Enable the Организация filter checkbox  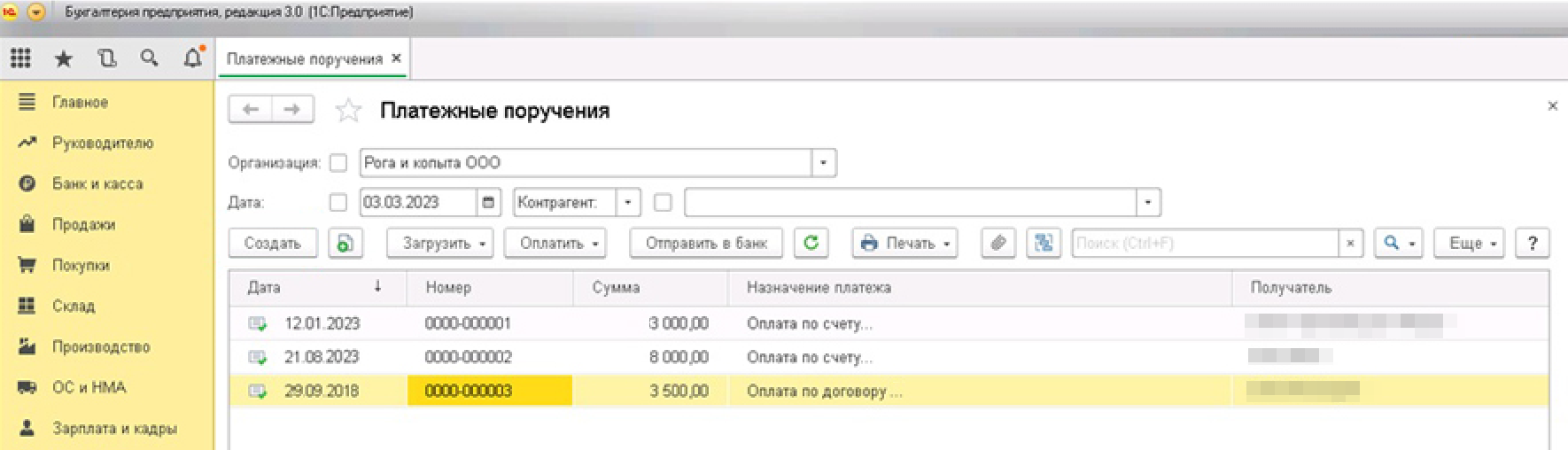(338, 163)
